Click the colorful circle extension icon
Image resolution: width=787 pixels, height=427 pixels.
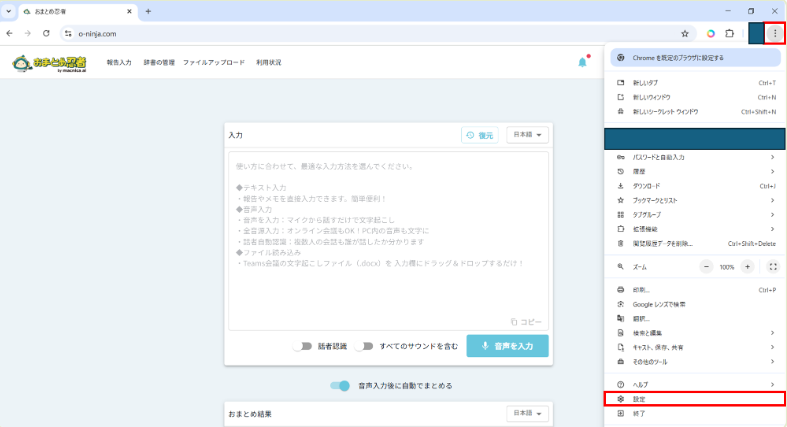point(711,34)
